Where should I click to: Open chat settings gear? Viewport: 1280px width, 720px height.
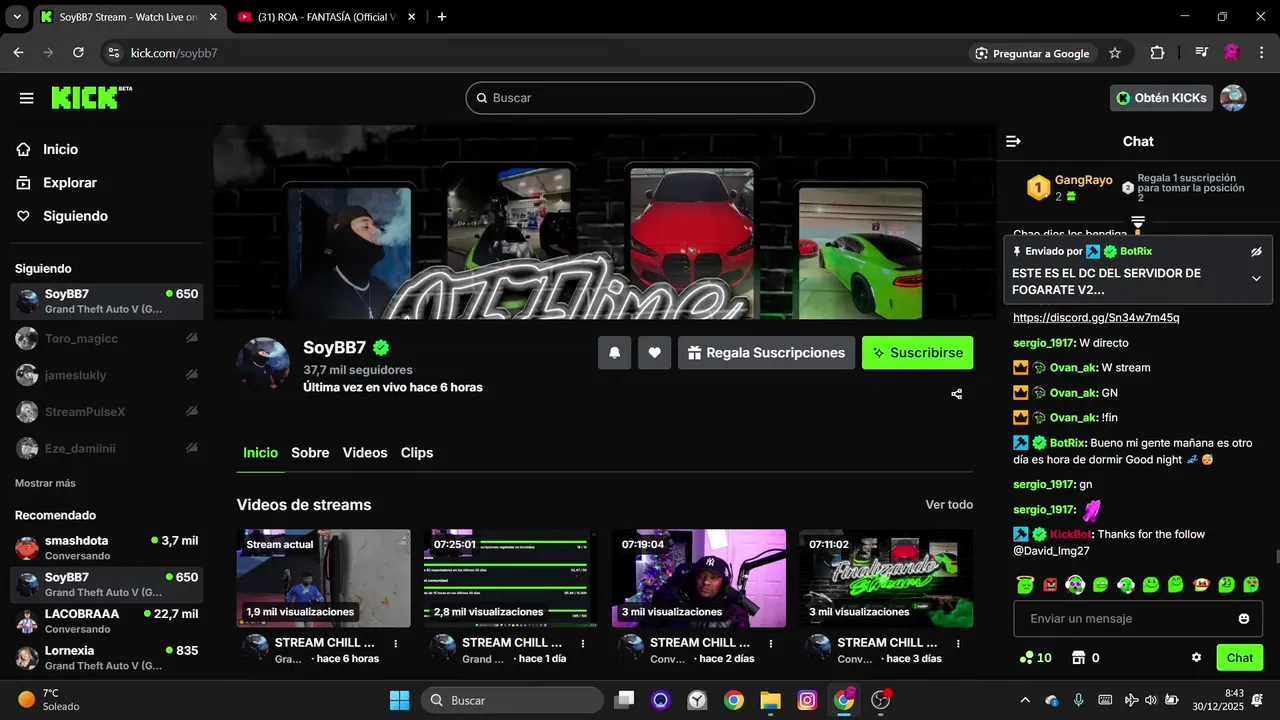[x=1196, y=658]
